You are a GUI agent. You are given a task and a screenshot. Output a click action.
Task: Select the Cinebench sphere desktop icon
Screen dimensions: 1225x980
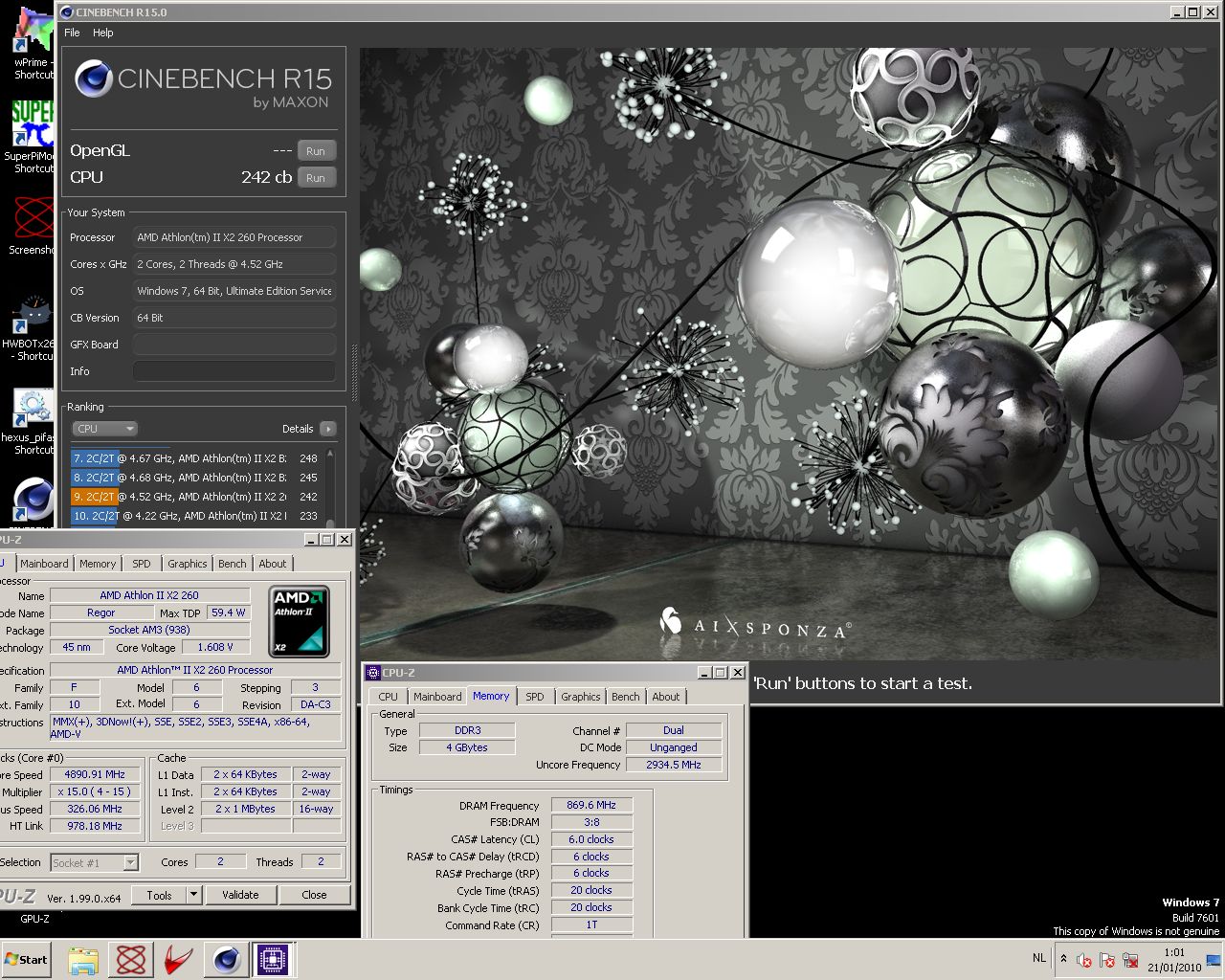click(33, 500)
